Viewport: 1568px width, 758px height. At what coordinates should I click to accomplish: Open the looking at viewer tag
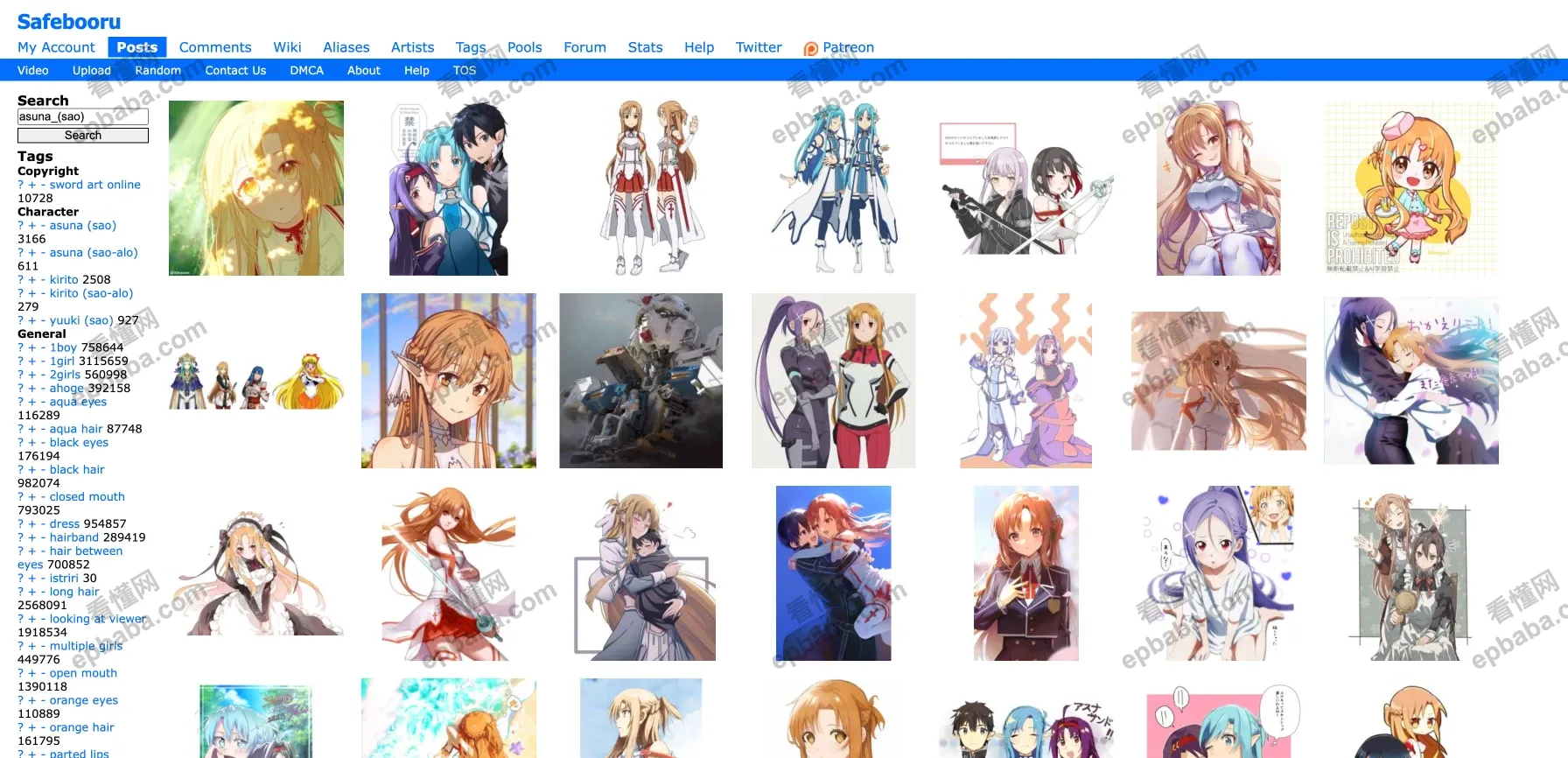click(98, 619)
